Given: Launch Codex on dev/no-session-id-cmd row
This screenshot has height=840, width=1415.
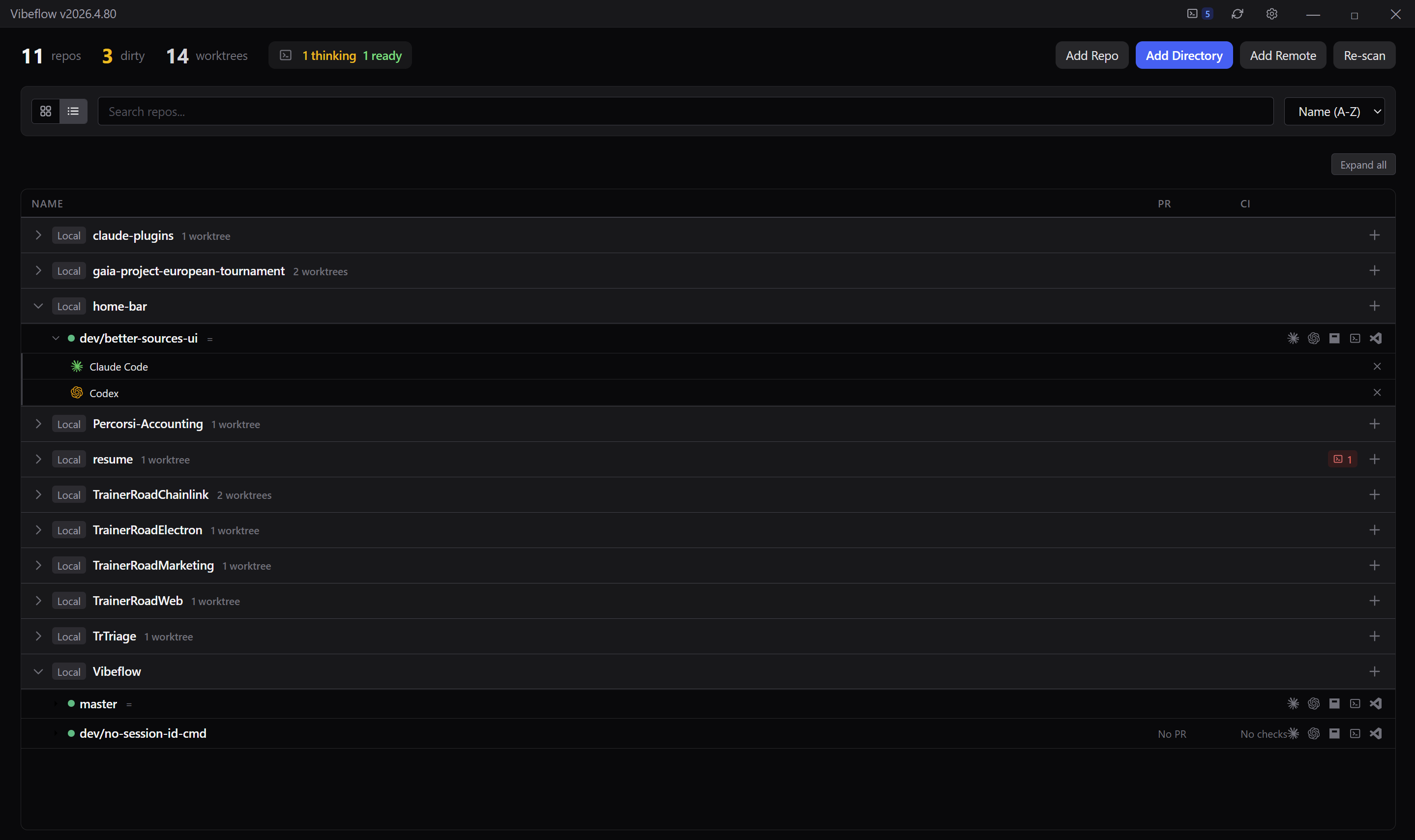Looking at the screenshot, I should [1314, 733].
